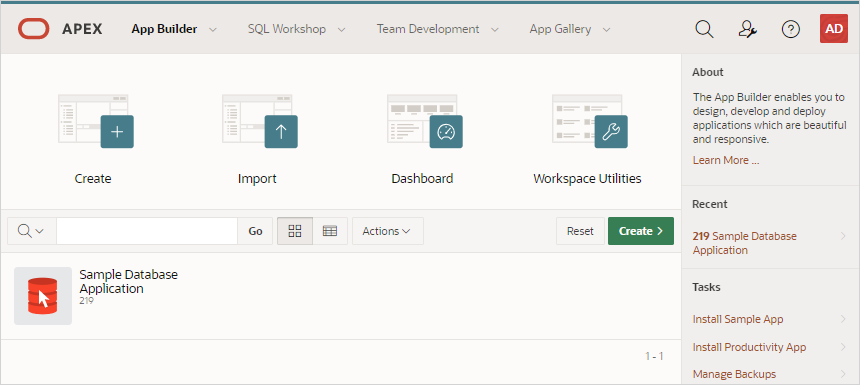Open the search magnifier in header
This screenshot has height=385, width=860.
[x=704, y=29]
